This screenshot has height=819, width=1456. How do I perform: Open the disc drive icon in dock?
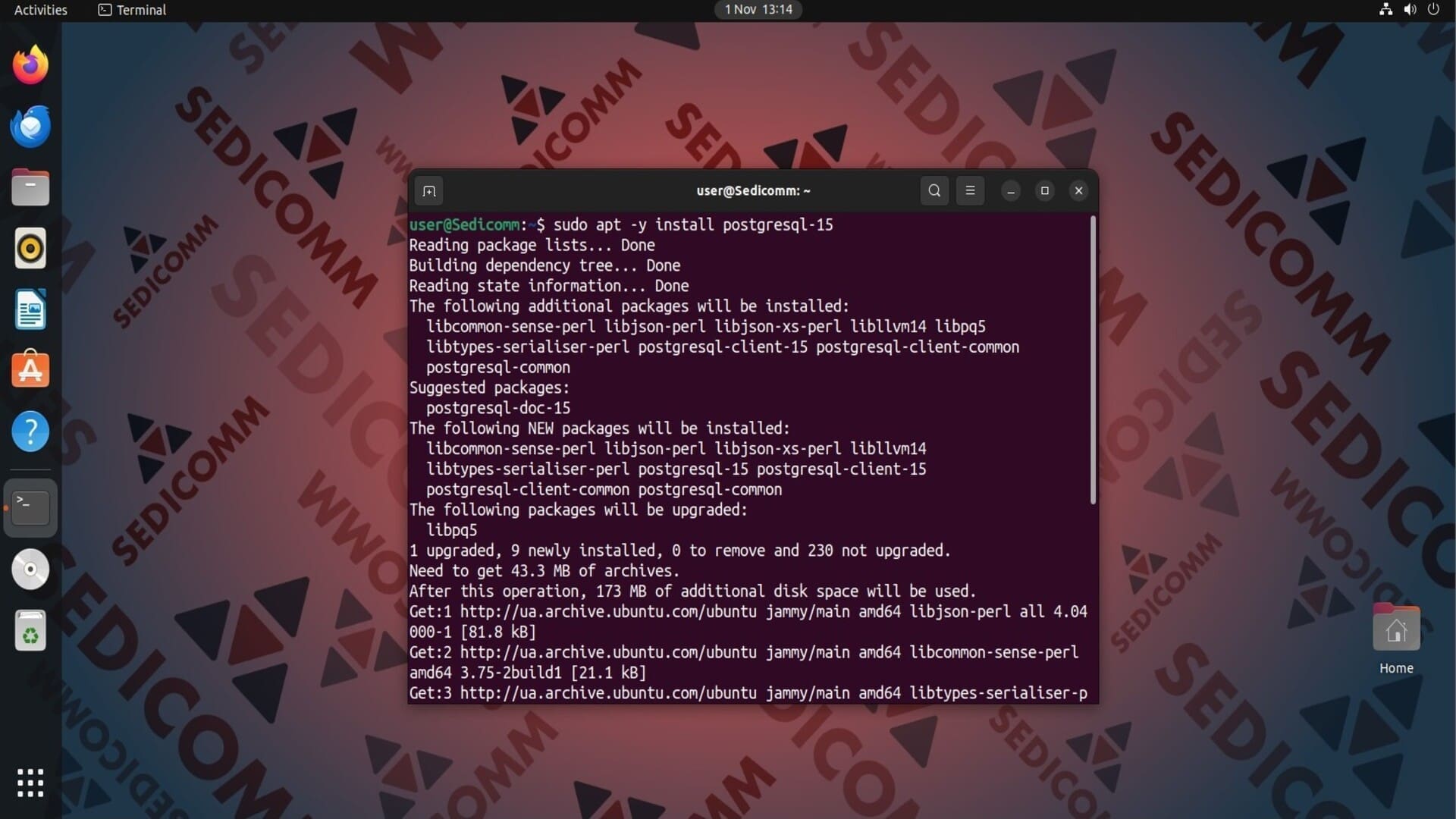(x=30, y=569)
